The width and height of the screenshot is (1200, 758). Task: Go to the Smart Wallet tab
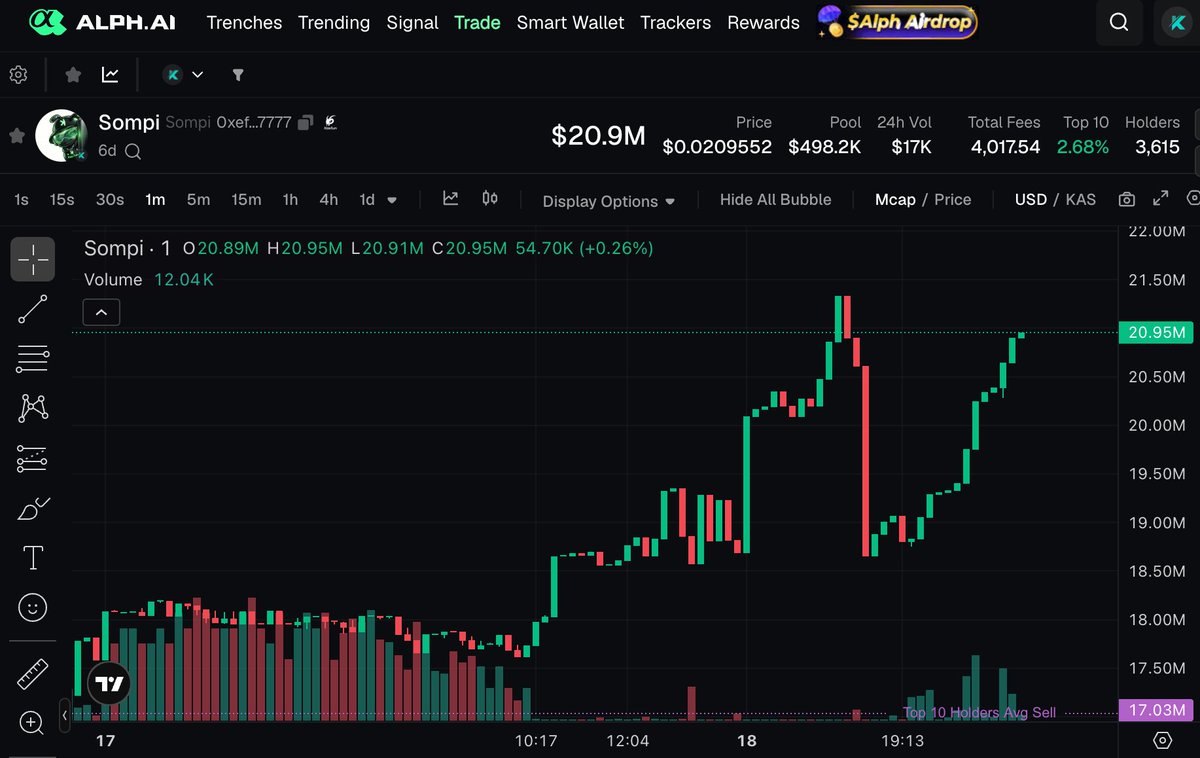[x=571, y=22]
